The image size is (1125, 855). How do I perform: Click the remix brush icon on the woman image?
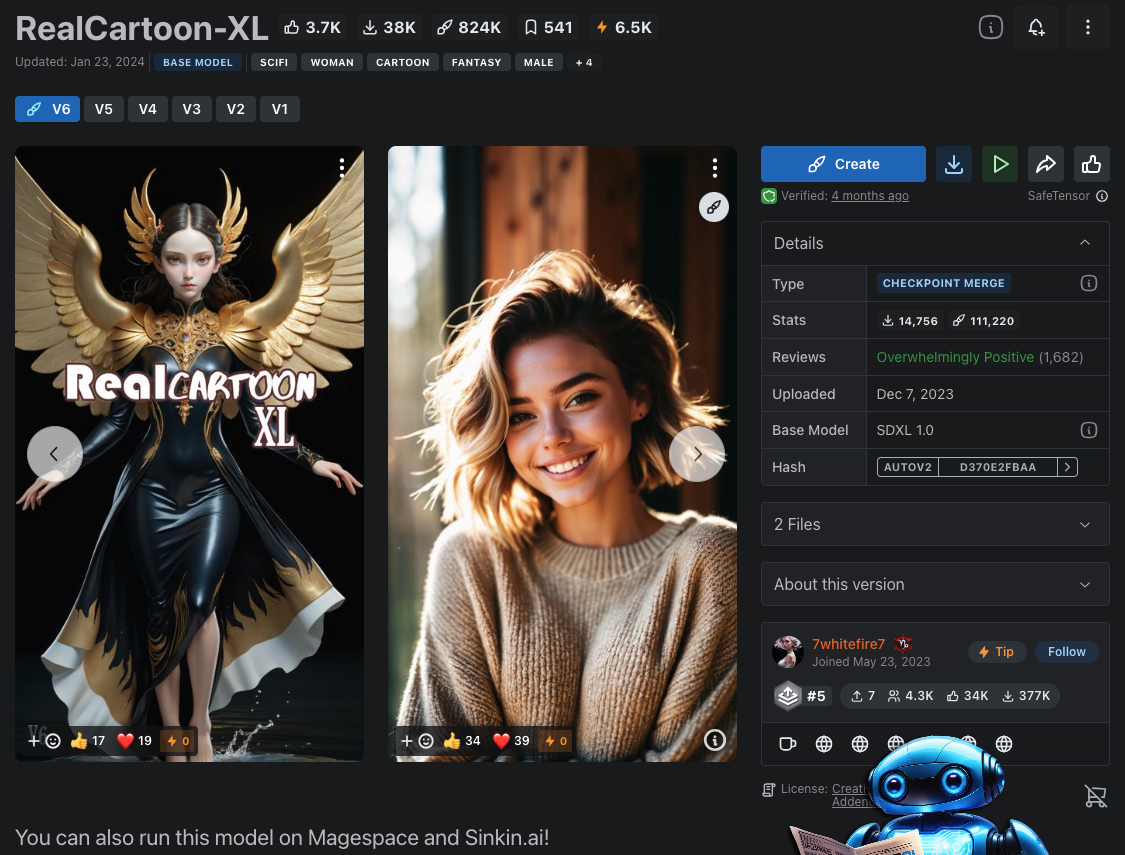click(x=714, y=207)
